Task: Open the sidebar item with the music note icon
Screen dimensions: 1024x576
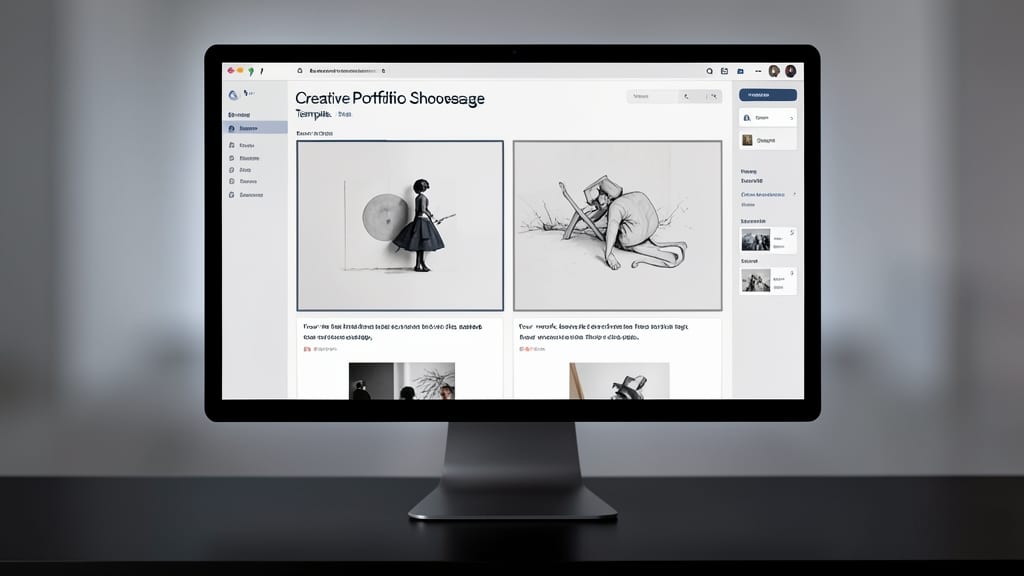Action: click(242, 146)
